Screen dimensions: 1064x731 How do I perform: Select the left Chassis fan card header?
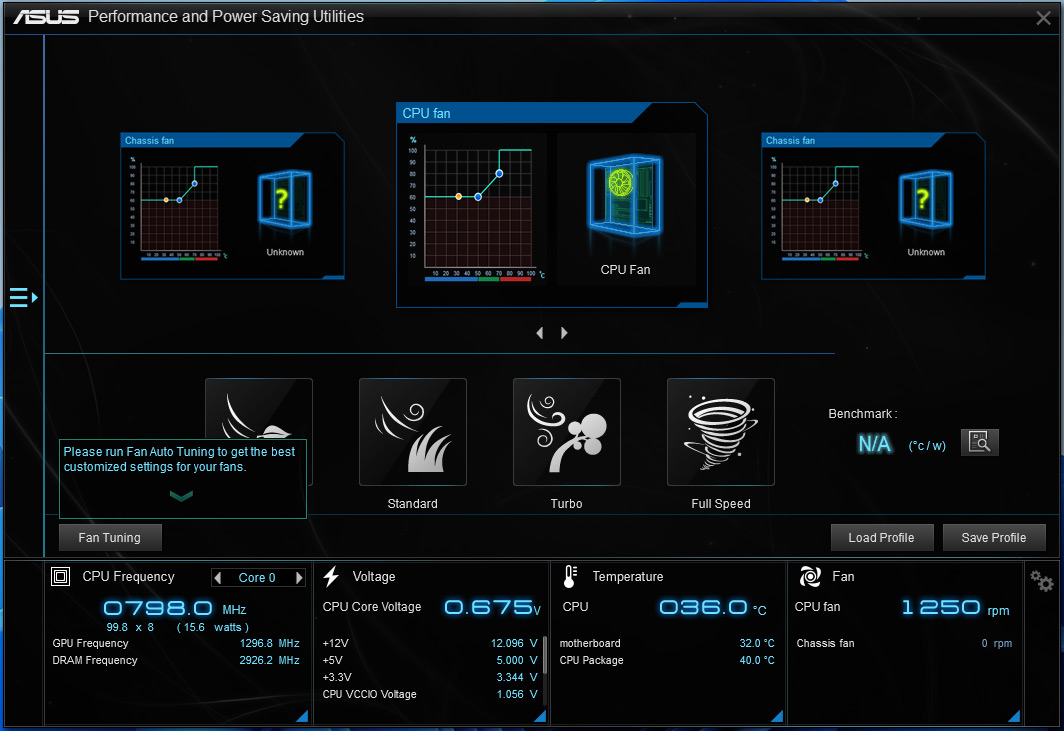[x=211, y=140]
